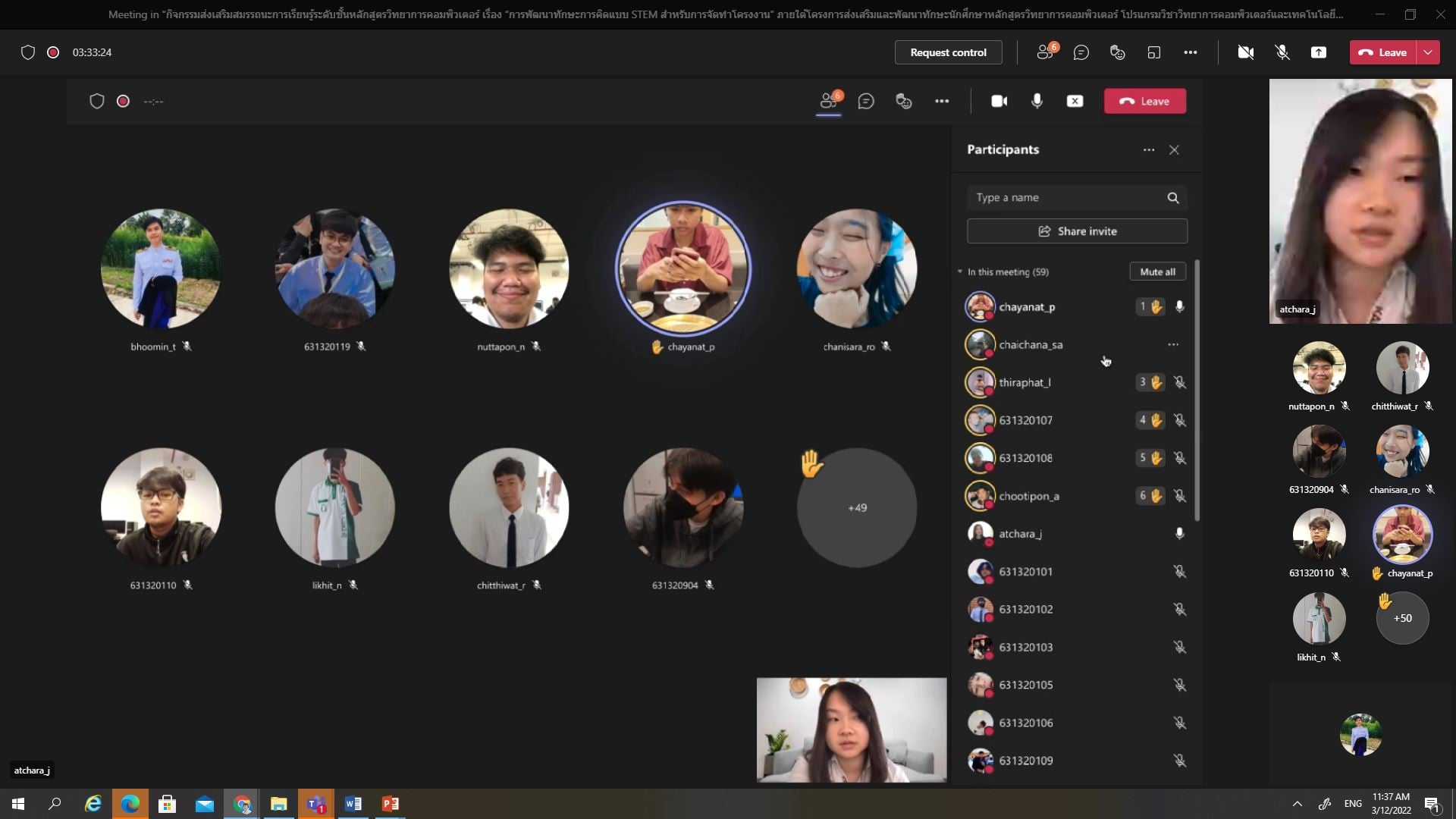Open the meeting chat from top toolbar

coord(1081,52)
